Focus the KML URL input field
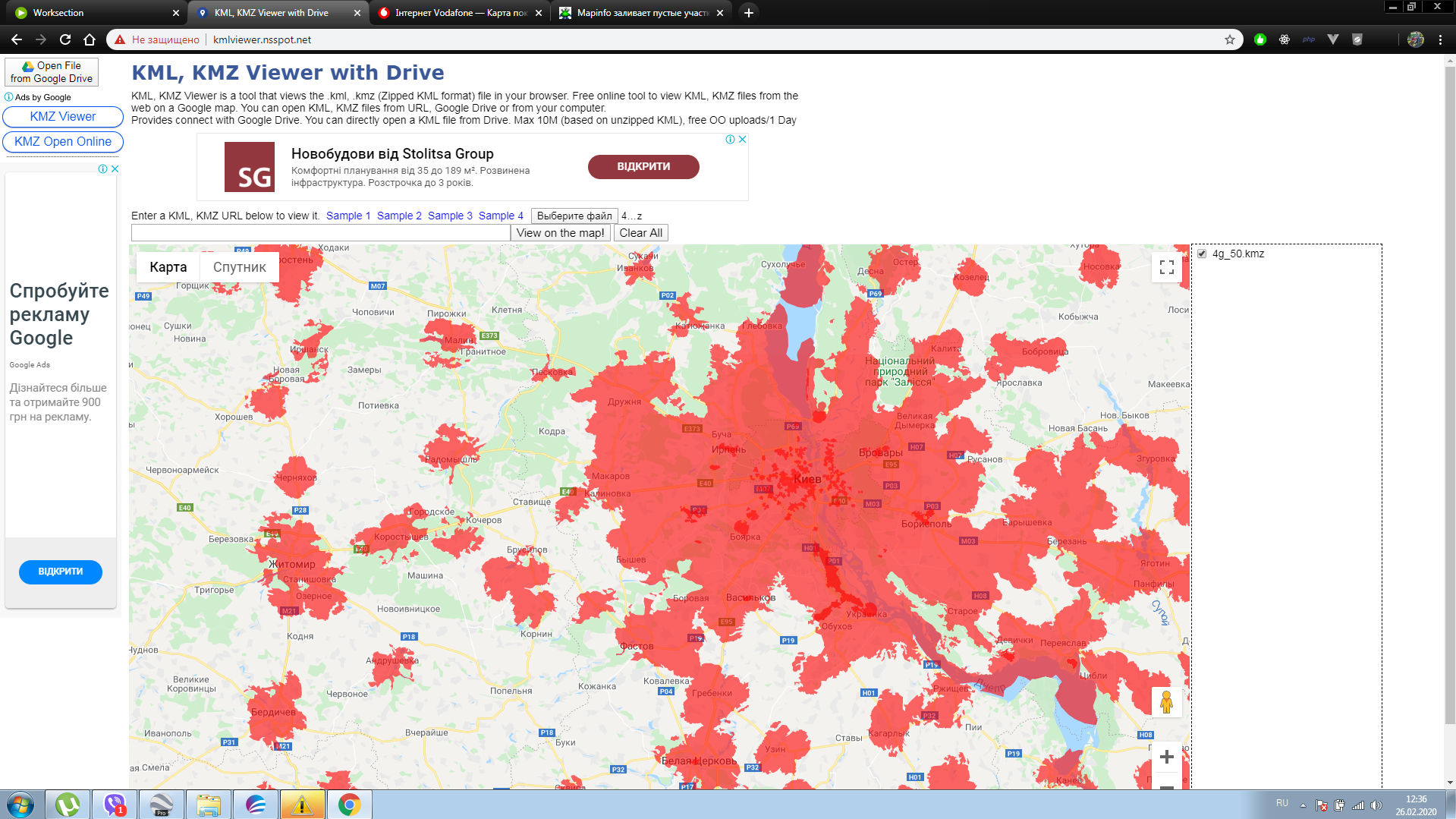 (x=321, y=233)
